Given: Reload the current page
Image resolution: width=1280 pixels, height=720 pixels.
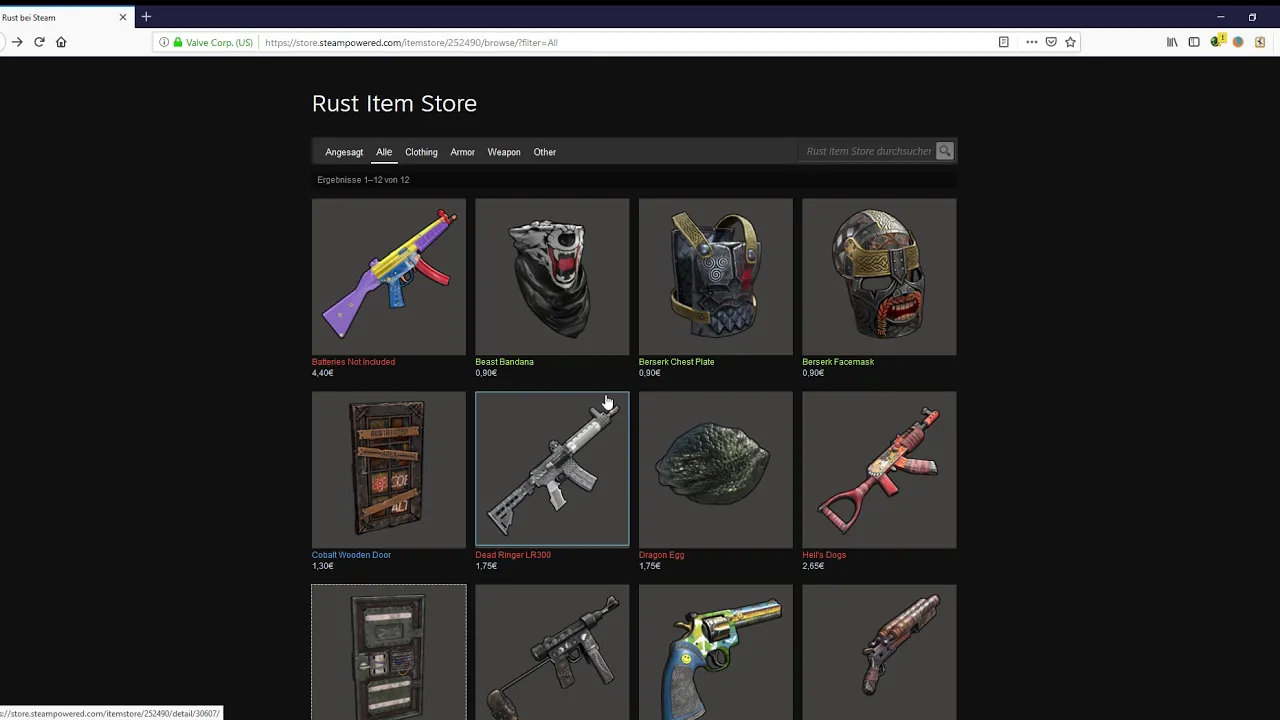Looking at the screenshot, I should pos(39,42).
